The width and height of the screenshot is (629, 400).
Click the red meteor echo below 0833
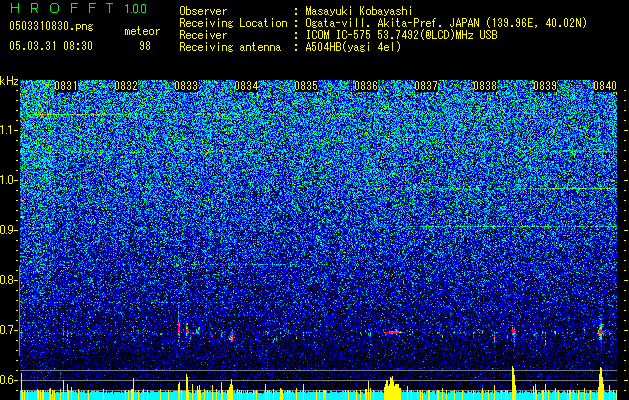pyautogui.click(x=179, y=328)
